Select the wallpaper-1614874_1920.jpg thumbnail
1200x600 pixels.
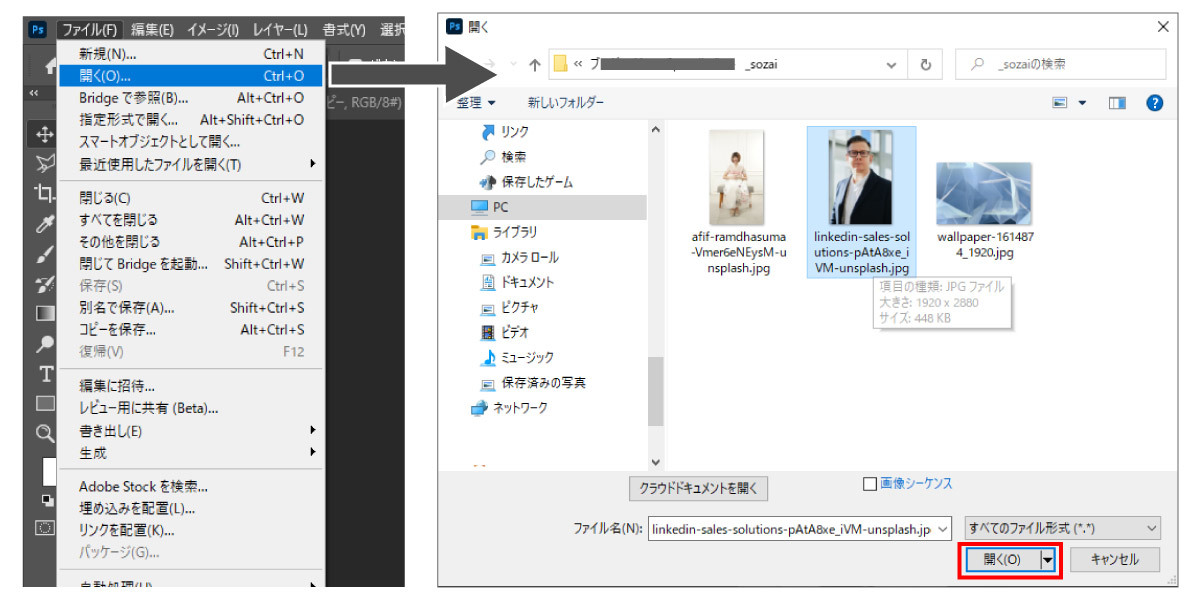click(984, 194)
